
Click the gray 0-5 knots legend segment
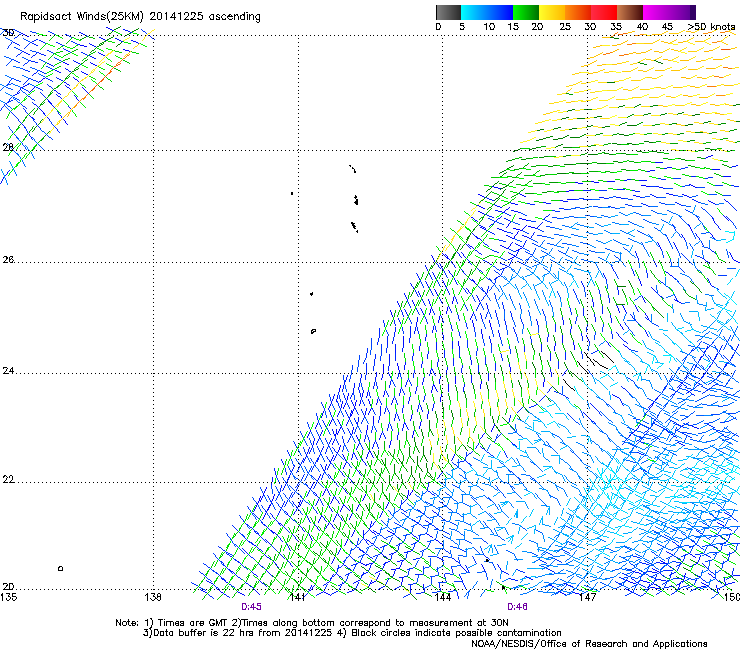pyautogui.click(x=448, y=12)
